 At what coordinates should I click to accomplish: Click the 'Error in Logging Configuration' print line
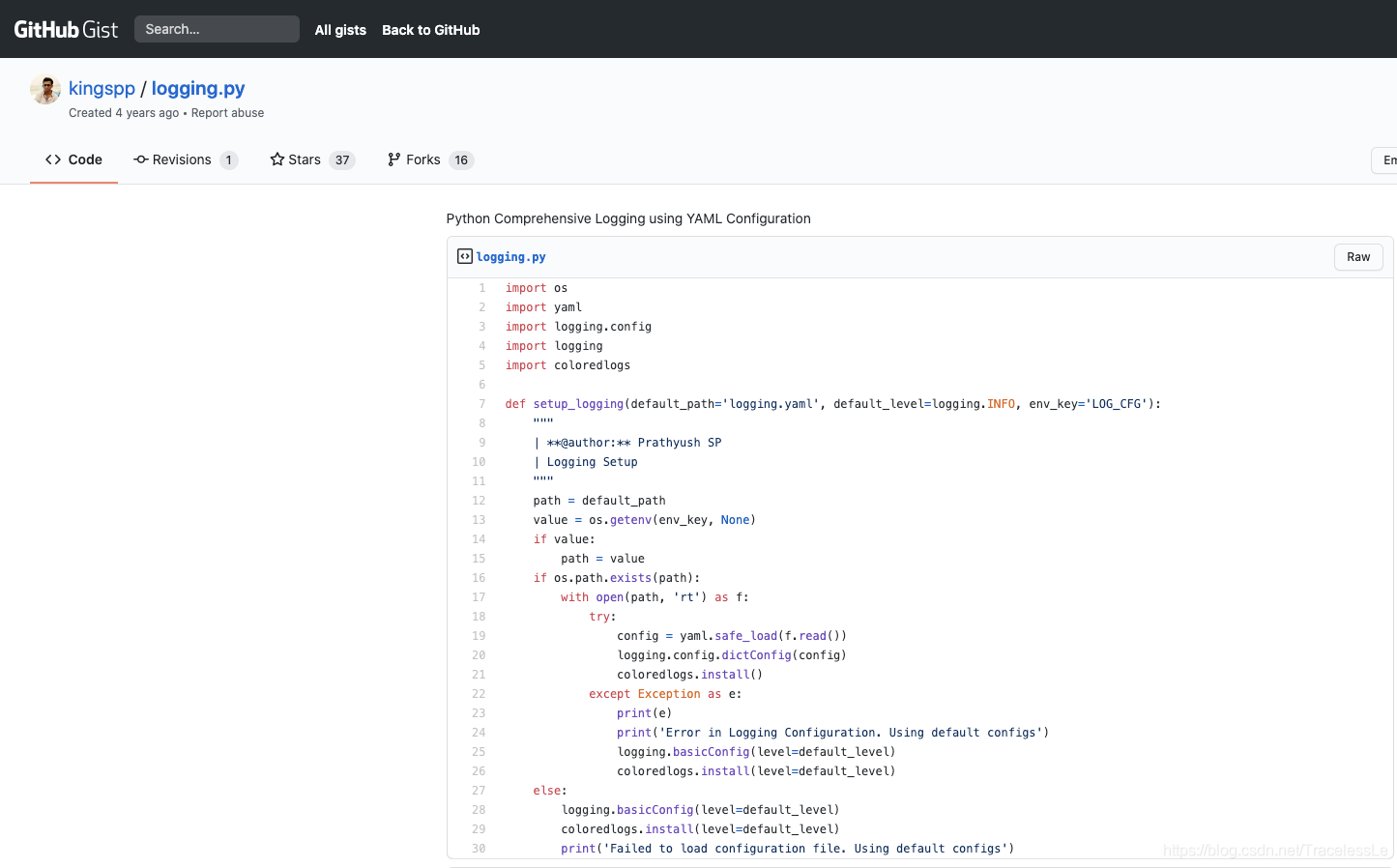click(x=833, y=733)
